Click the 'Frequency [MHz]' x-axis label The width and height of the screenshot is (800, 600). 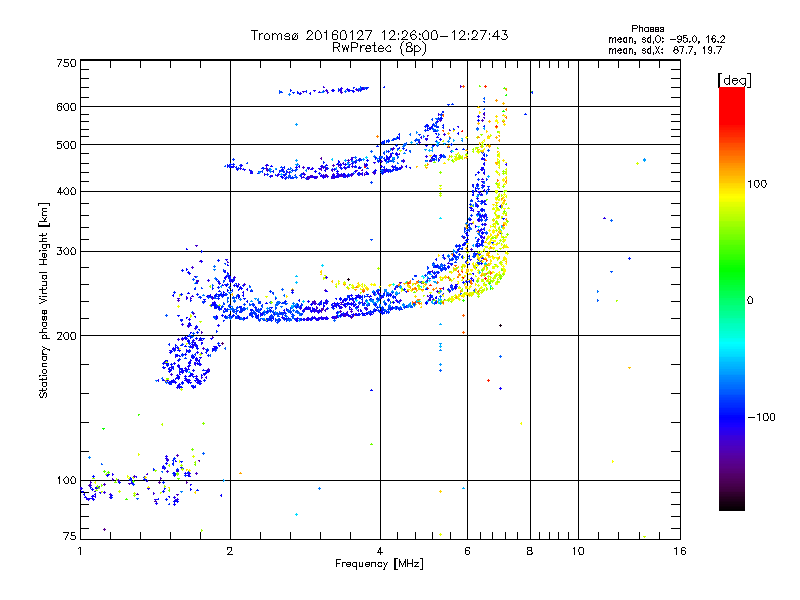point(379,564)
